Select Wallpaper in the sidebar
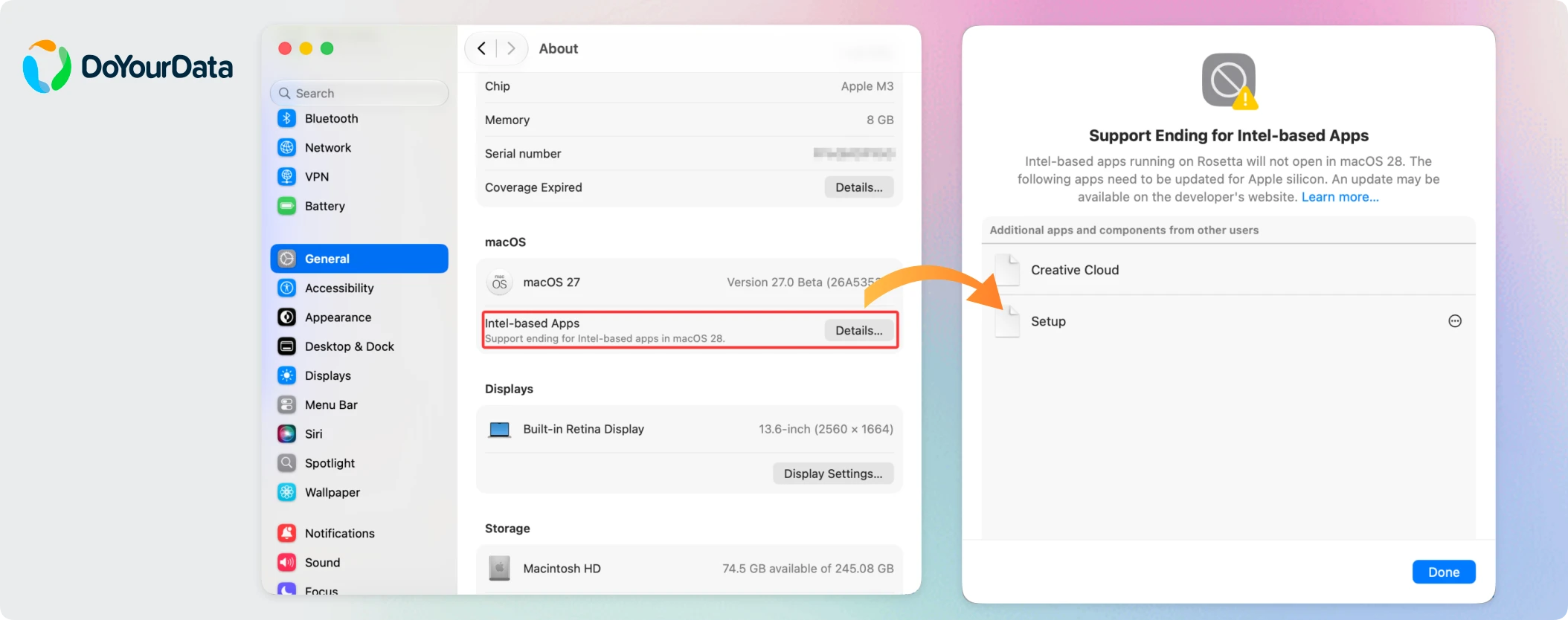 click(359, 492)
